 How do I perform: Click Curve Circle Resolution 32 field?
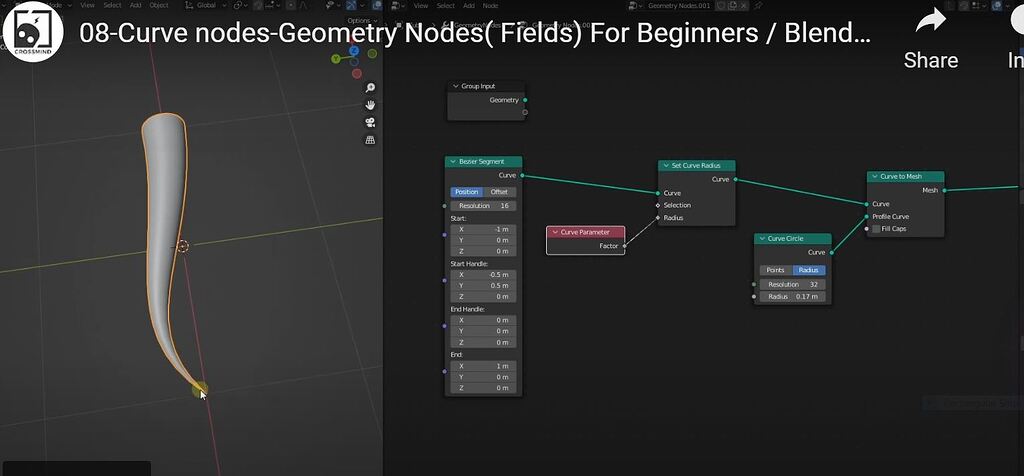pyautogui.click(x=792, y=284)
